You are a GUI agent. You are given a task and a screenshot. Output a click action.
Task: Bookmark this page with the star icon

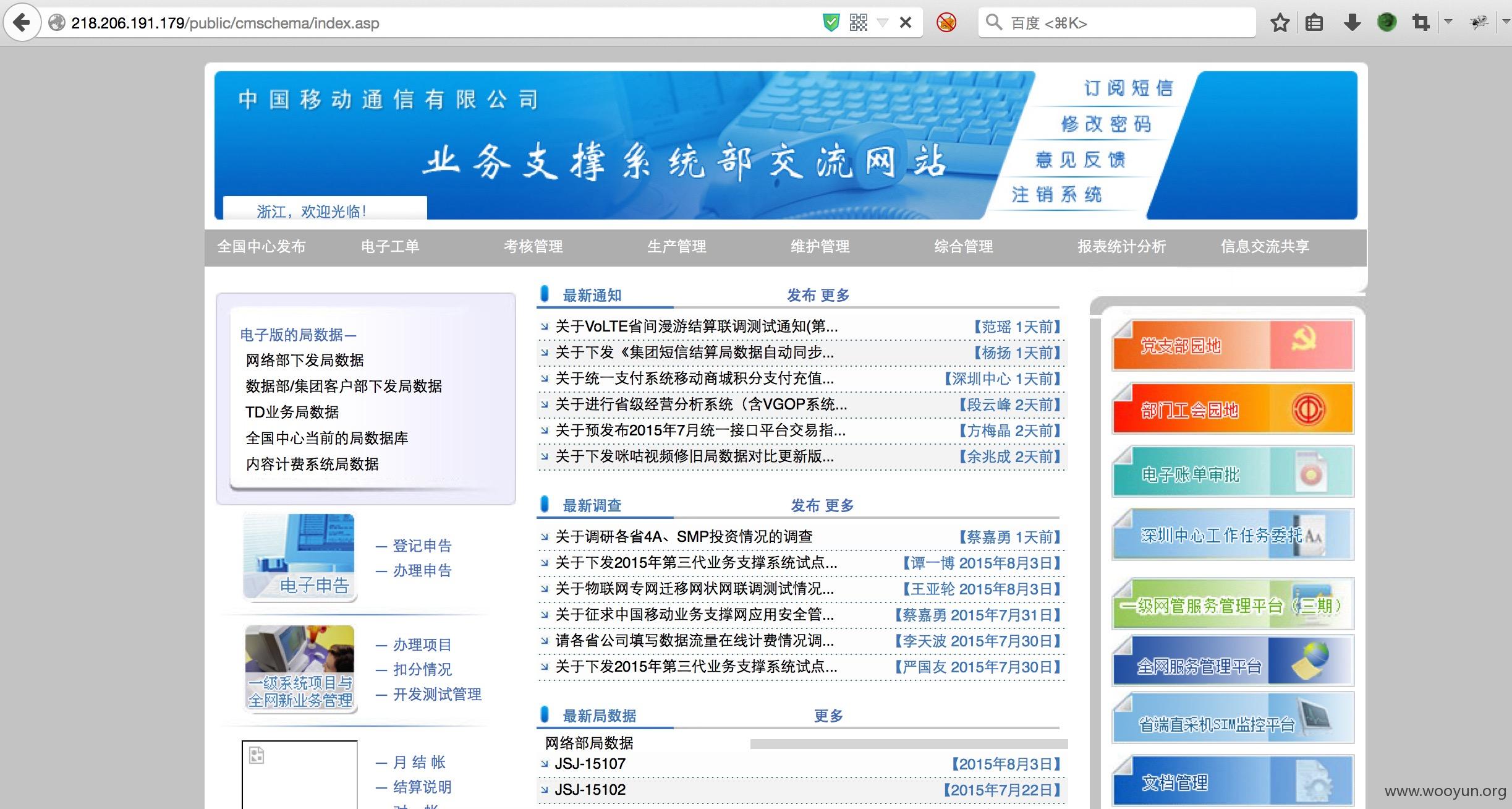(1280, 23)
